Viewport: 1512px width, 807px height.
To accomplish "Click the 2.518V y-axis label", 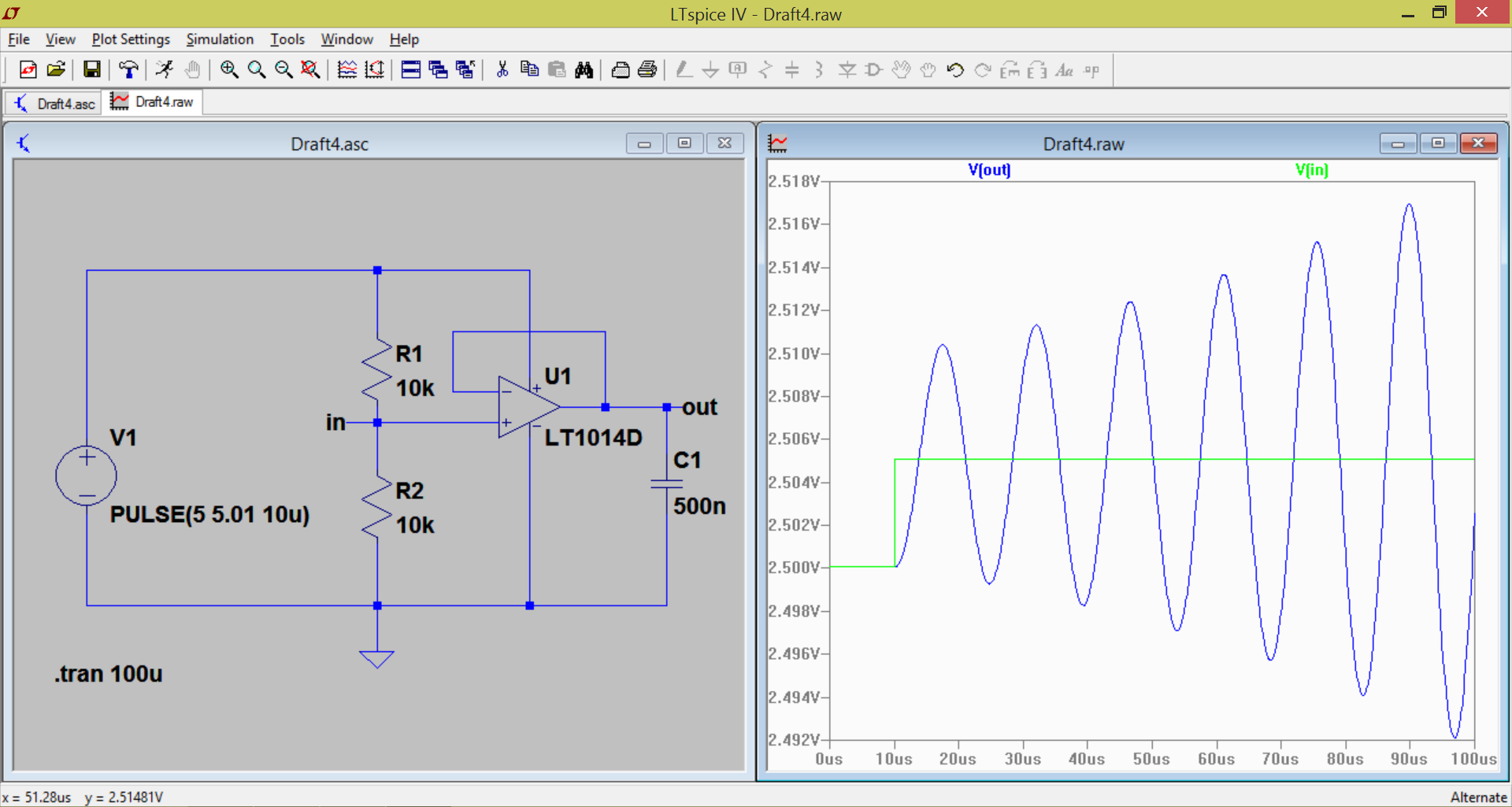I will point(795,181).
